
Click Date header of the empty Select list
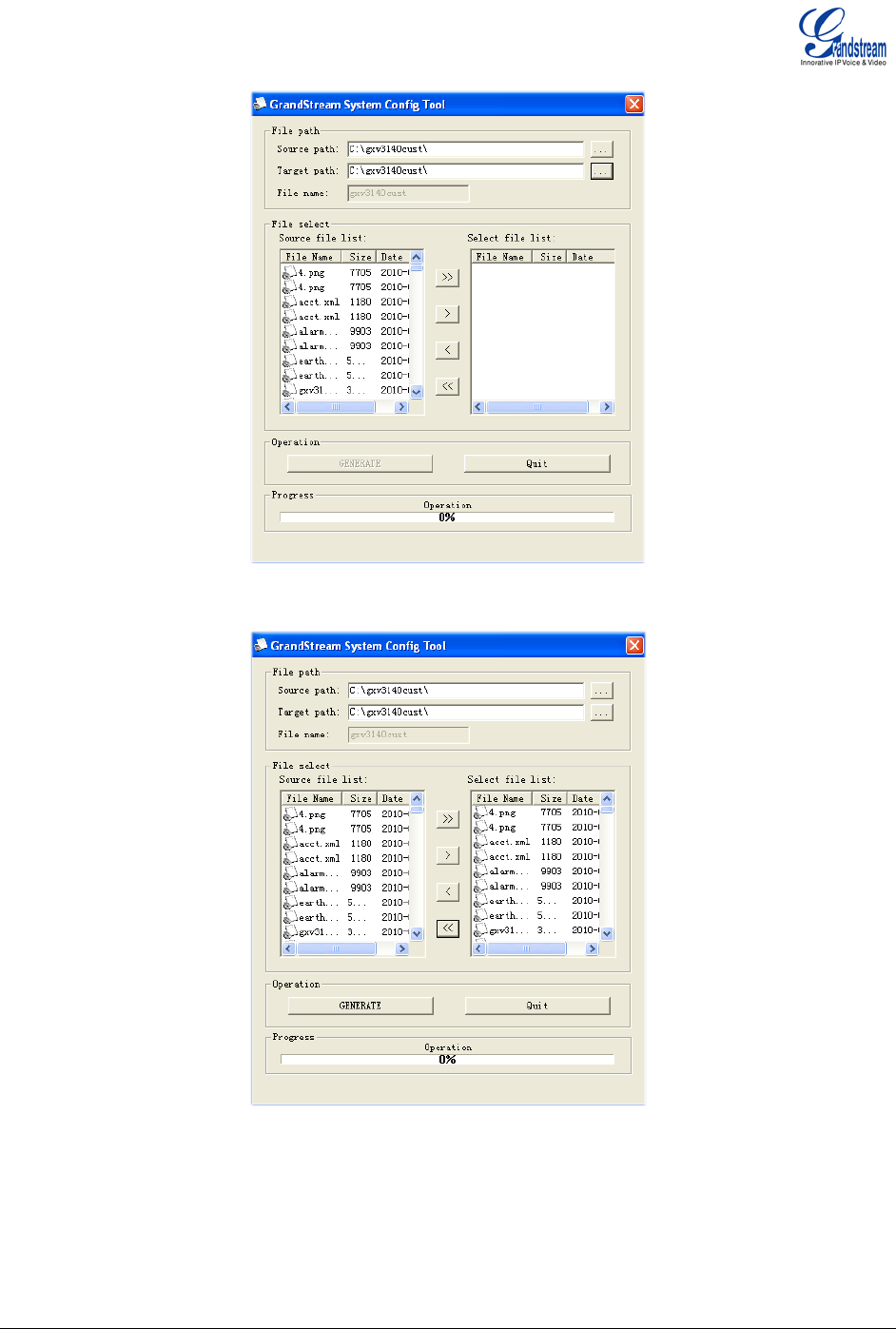pyautogui.click(x=591, y=257)
